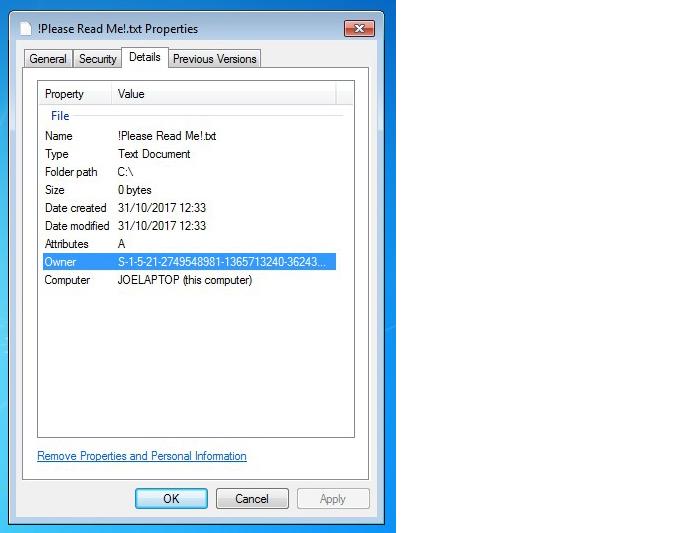Screen dimensions: 700x533
Task: Select the Size property row
Action: (x=189, y=190)
